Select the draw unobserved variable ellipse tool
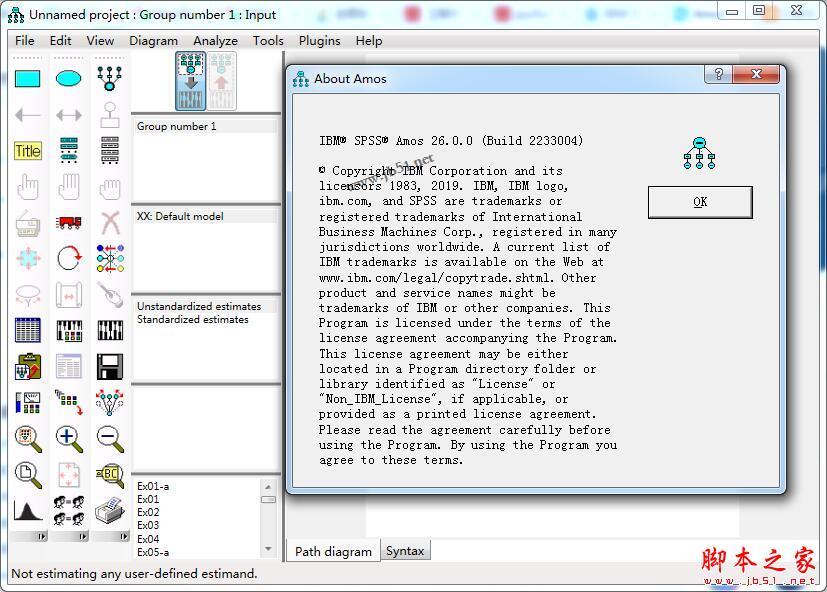The height and width of the screenshot is (592, 827). 69,79
